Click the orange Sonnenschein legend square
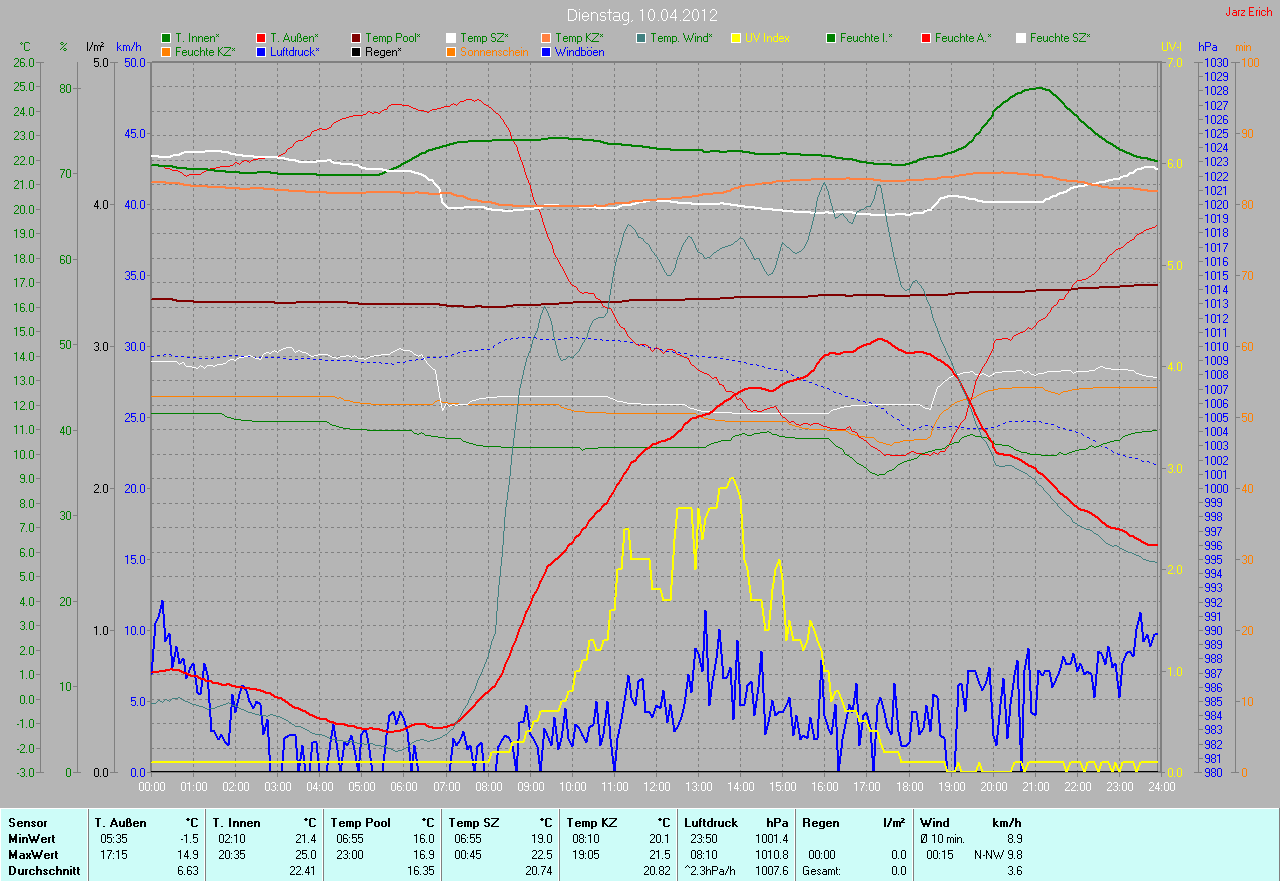 pos(451,51)
